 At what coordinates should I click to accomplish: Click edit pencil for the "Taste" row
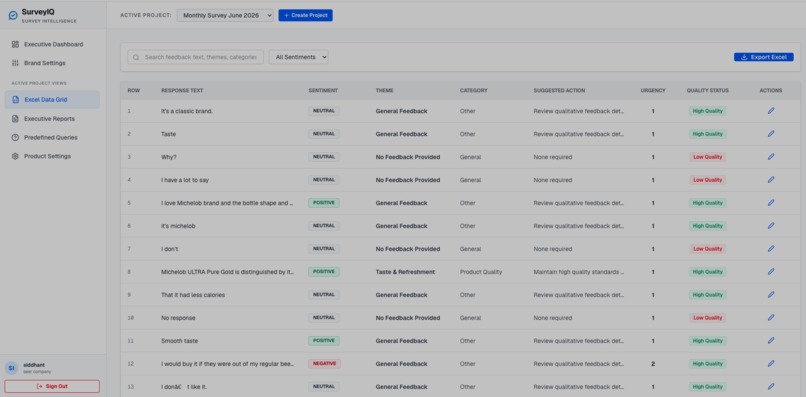(771, 134)
